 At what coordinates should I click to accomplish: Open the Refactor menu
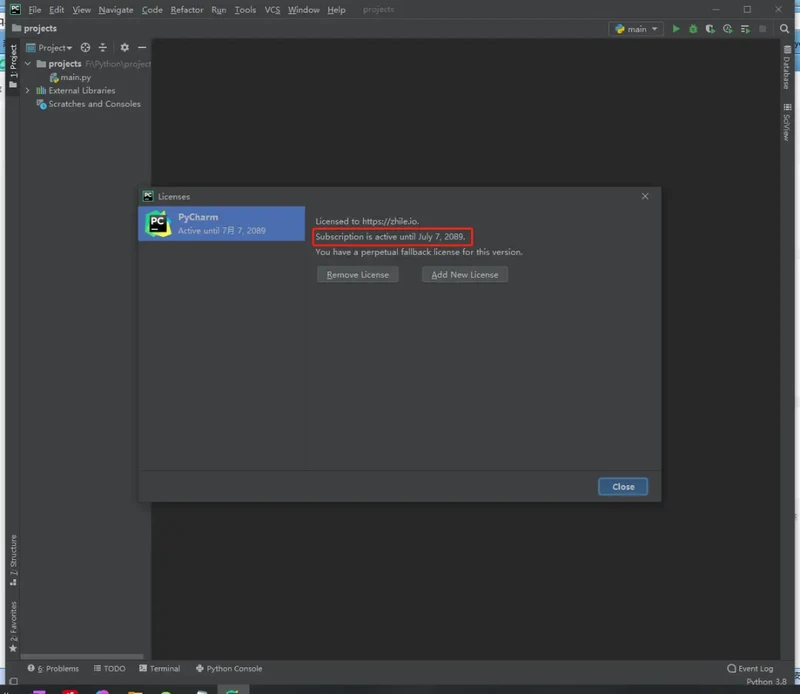coord(186,10)
